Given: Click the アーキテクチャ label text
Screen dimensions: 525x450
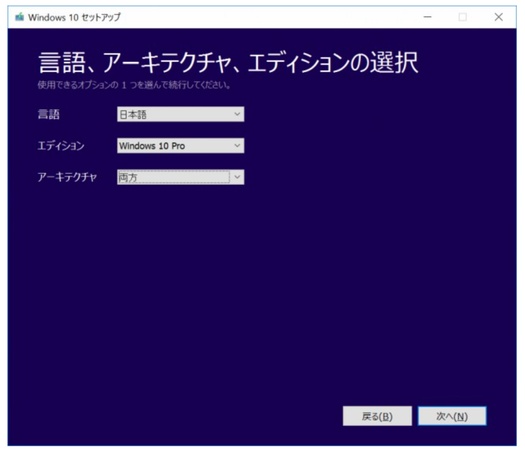Looking at the screenshot, I should (67, 177).
